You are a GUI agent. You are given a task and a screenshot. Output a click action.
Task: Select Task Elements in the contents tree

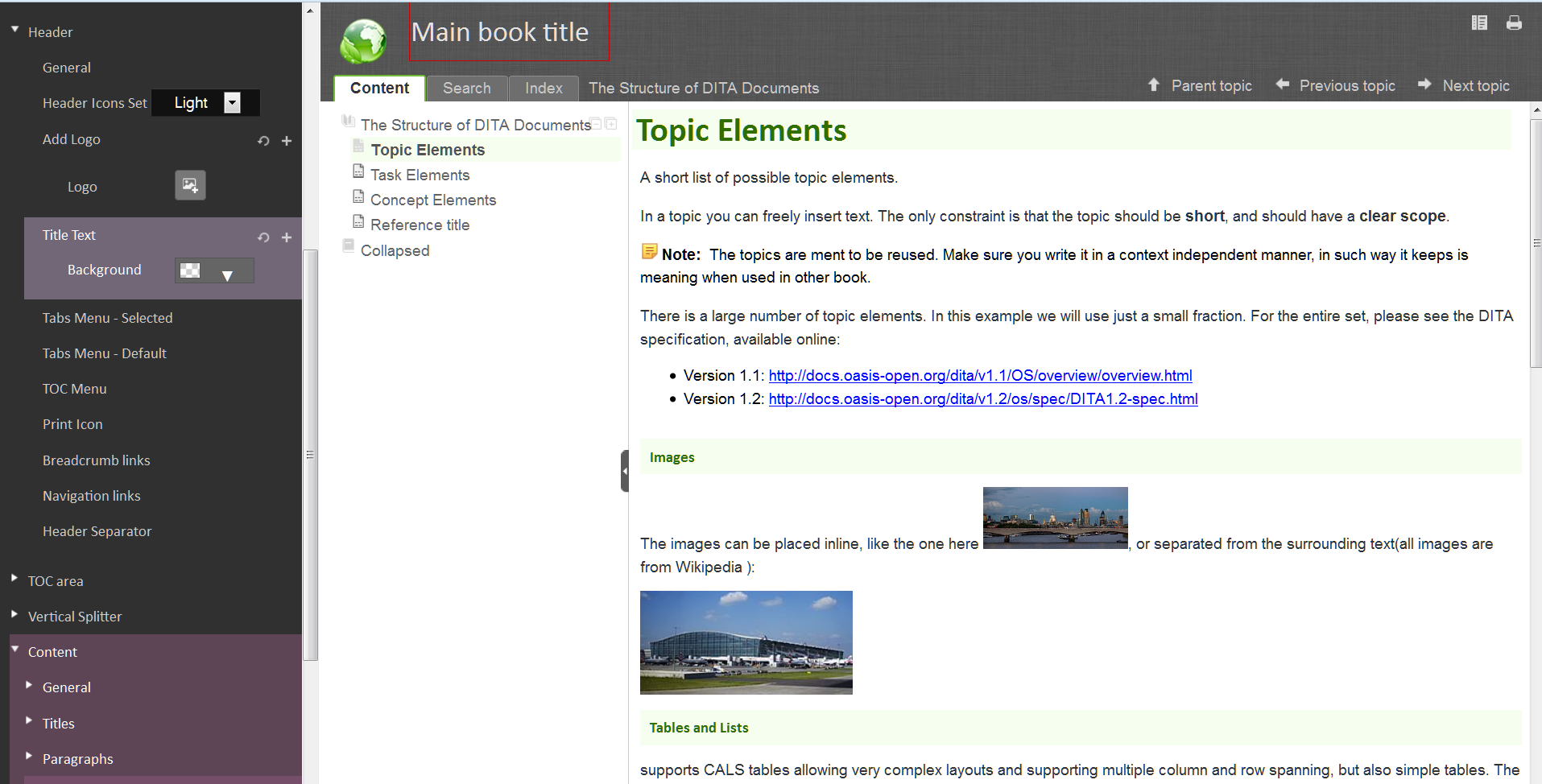420,175
